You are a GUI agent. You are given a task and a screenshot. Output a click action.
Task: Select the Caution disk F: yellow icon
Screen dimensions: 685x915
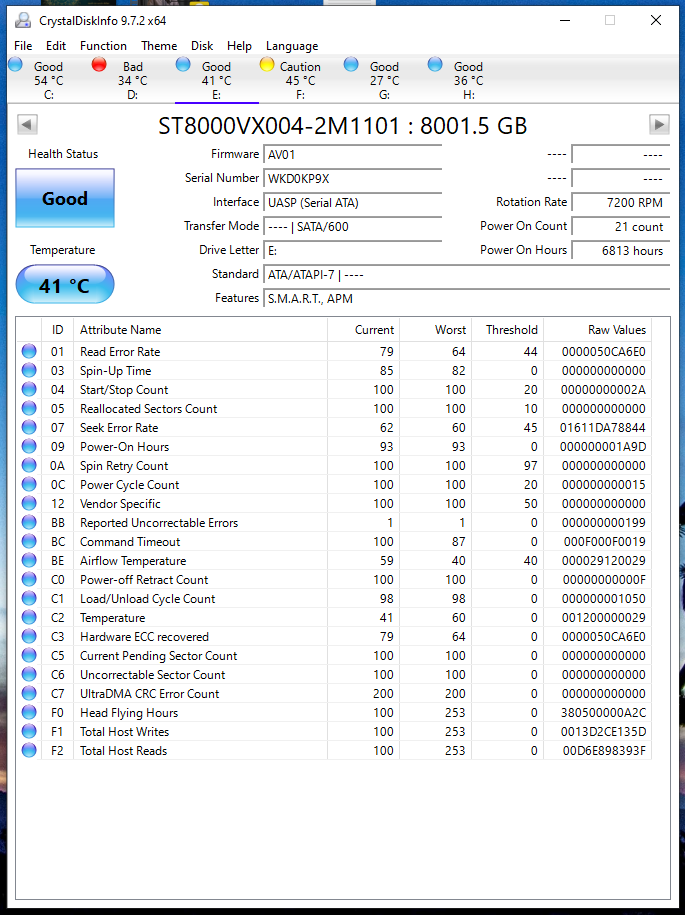267,64
